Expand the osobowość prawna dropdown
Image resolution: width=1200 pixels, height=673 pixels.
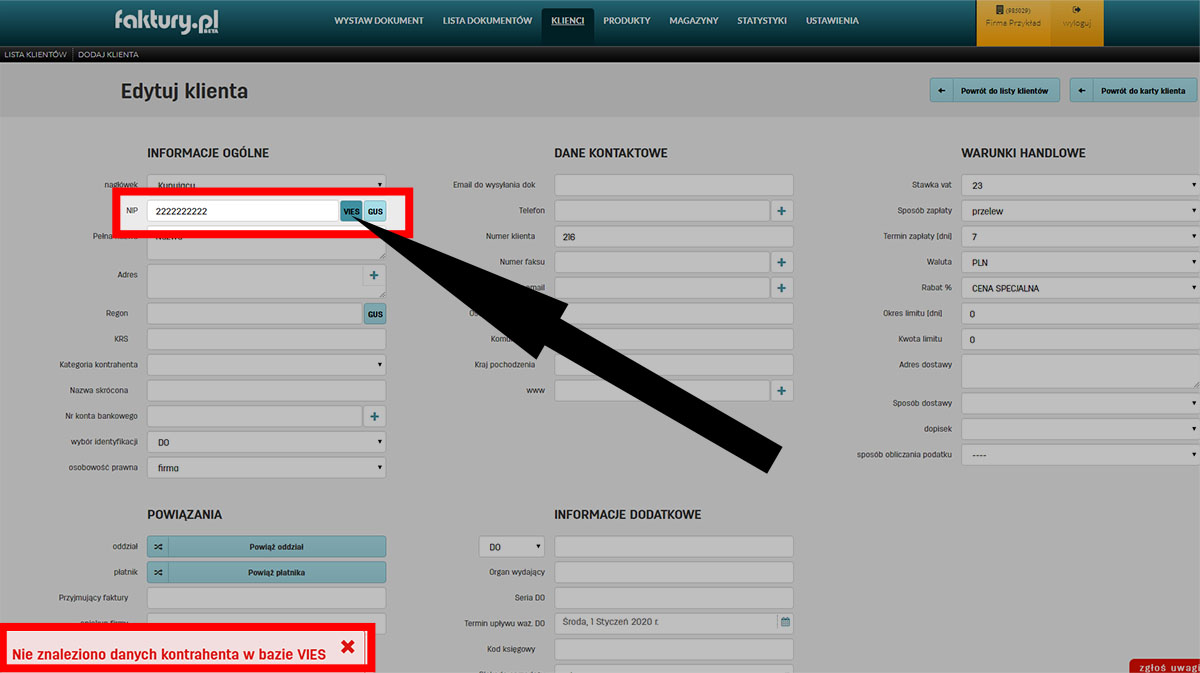coord(266,467)
